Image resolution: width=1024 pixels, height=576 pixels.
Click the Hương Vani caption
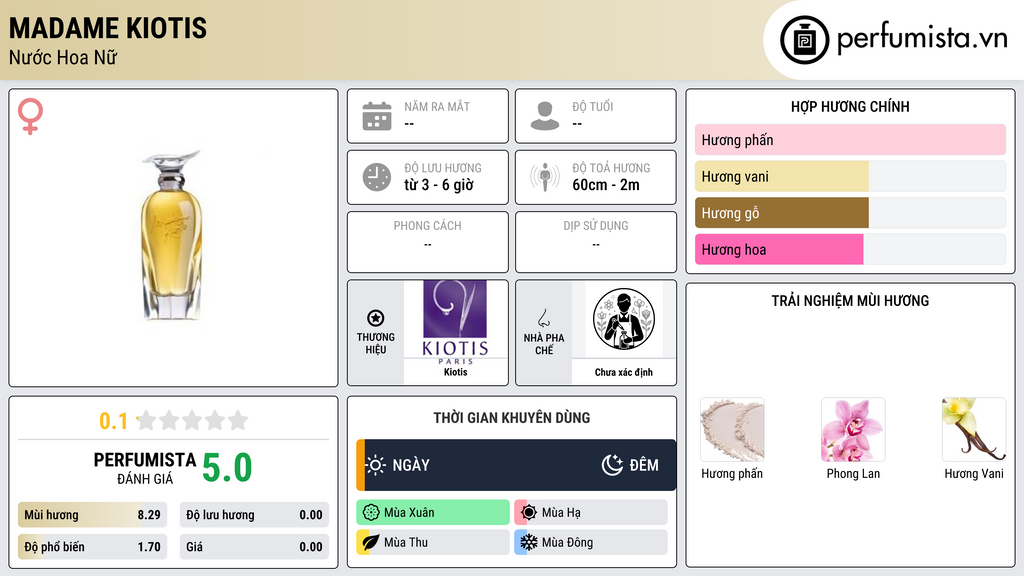[x=974, y=473]
